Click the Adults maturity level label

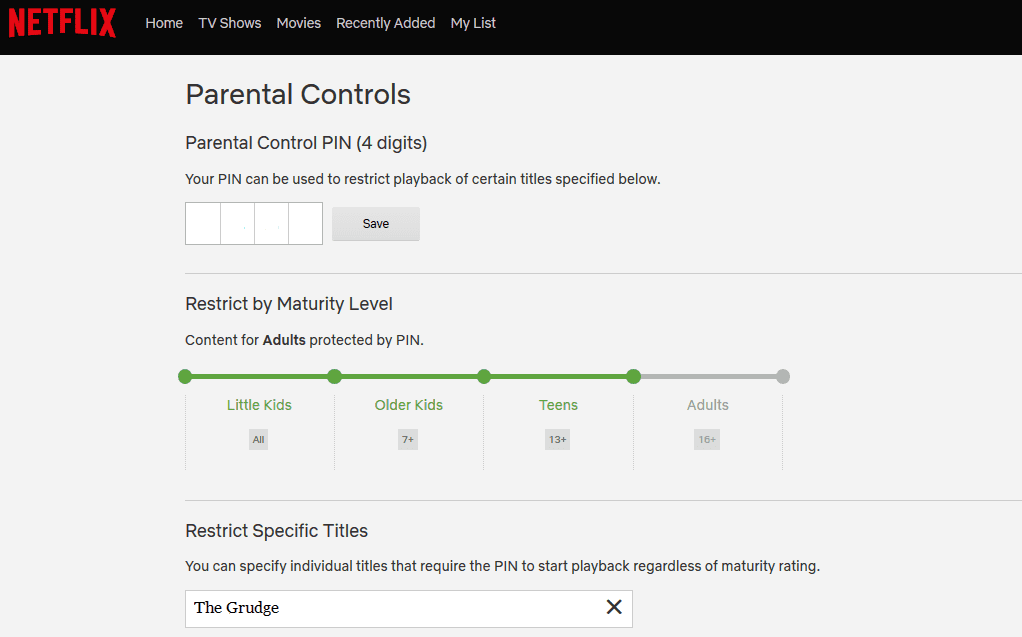tap(708, 405)
